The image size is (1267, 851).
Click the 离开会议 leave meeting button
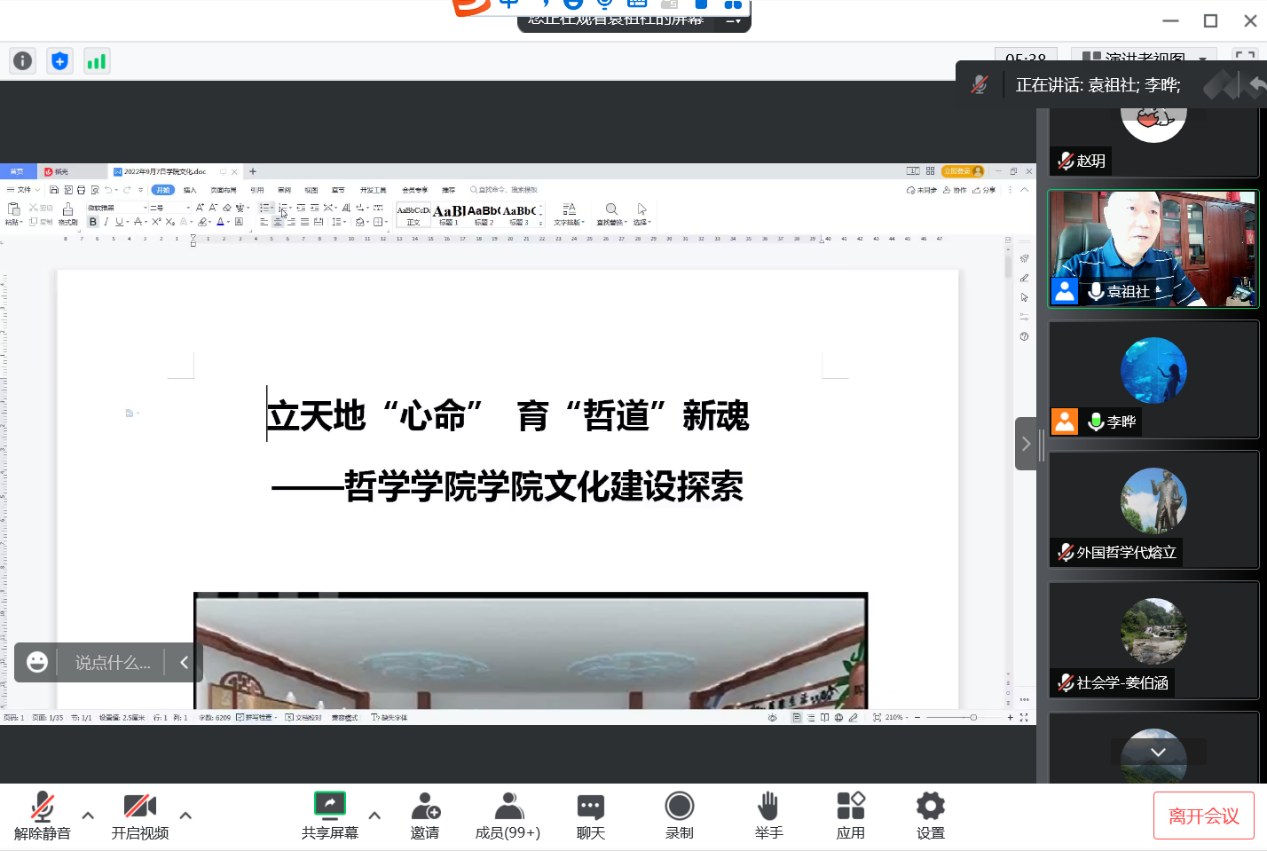pyautogui.click(x=1203, y=816)
